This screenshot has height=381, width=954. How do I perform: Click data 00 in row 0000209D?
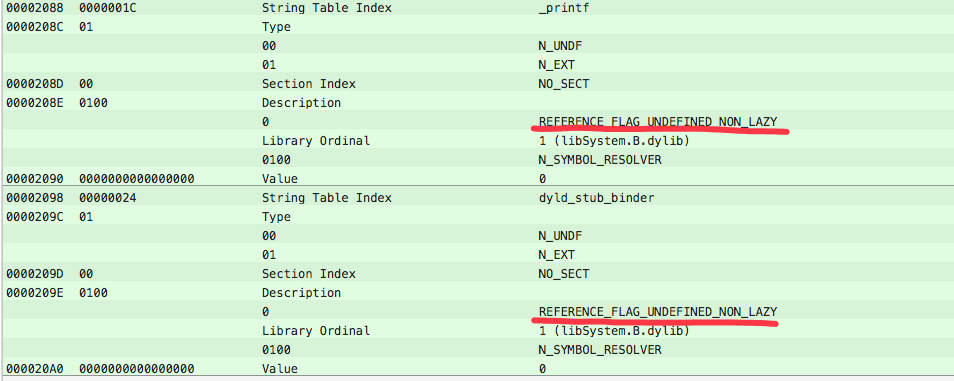86,274
